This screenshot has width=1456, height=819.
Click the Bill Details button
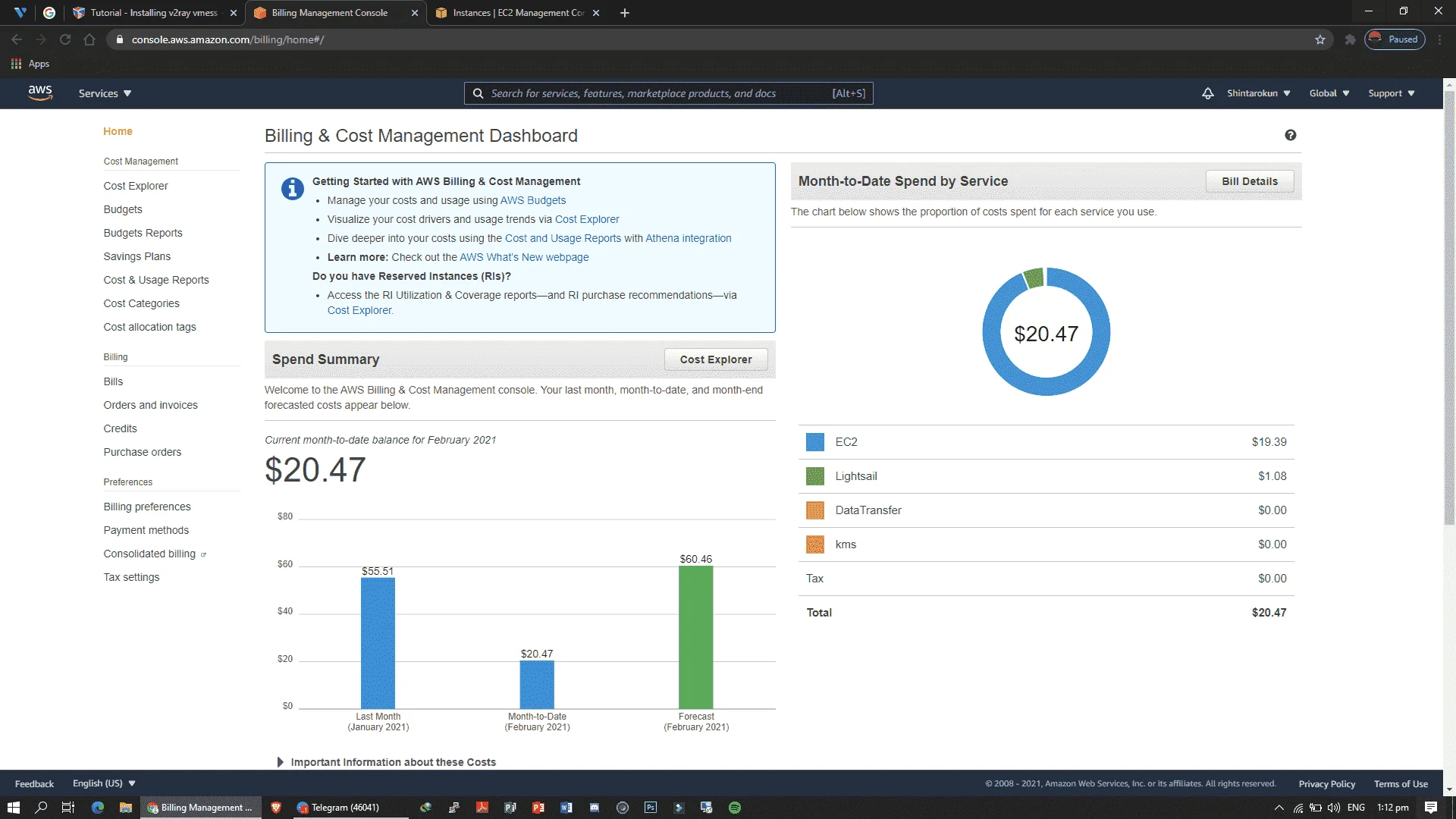[1250, 181]
